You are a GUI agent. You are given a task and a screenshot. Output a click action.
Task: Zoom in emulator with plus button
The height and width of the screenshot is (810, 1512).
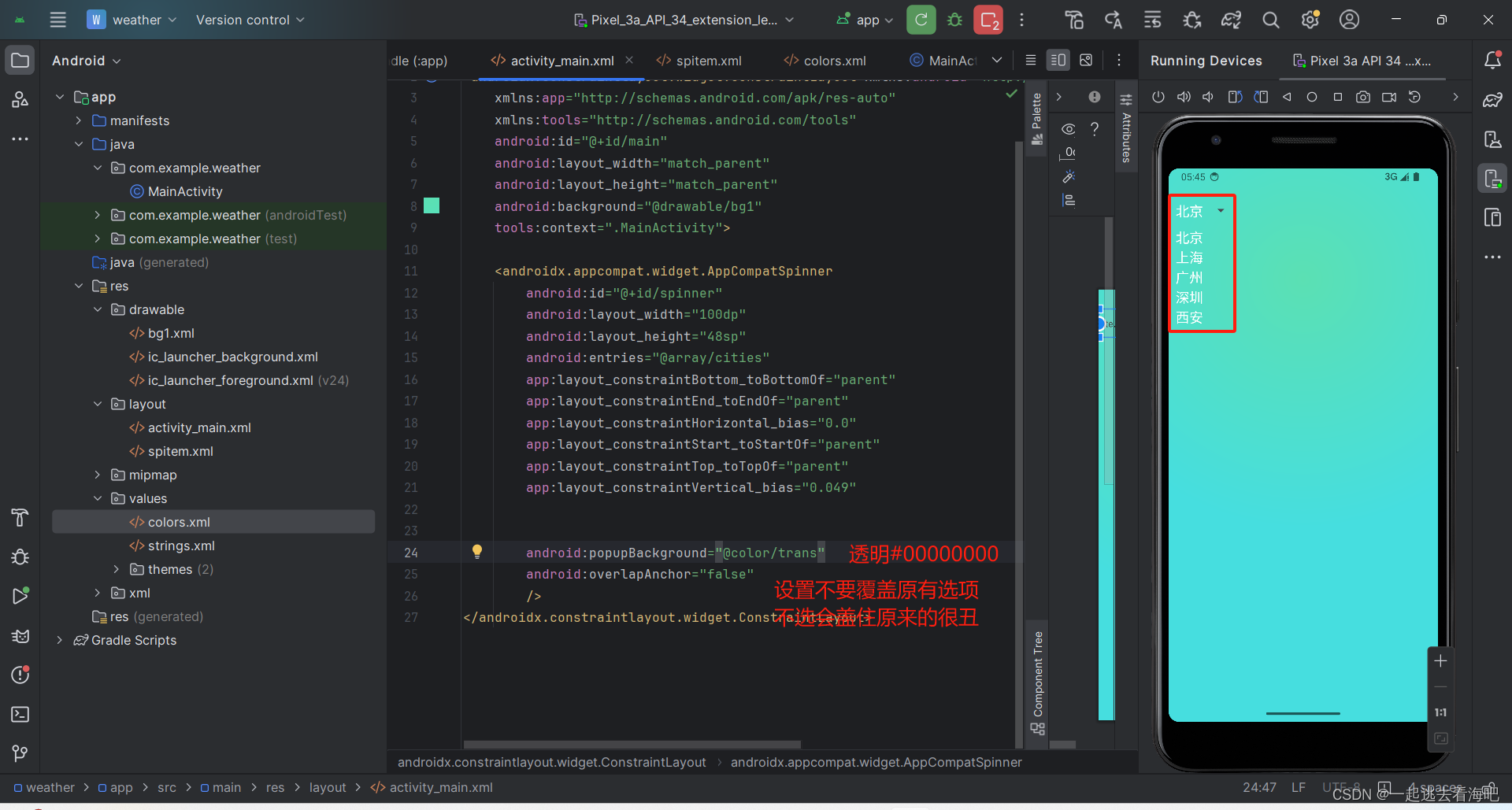tap(1440, 661)
